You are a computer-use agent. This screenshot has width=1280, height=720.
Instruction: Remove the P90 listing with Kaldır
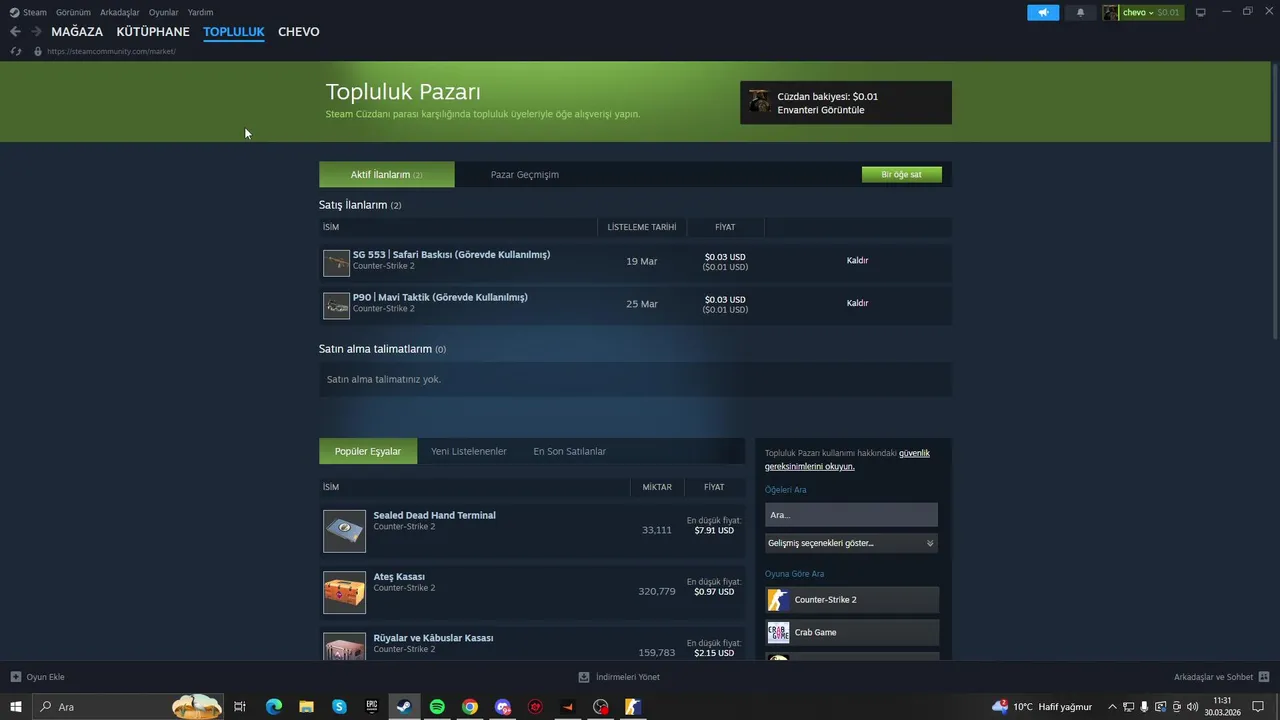pyautogui.click(x=858, y=303)
